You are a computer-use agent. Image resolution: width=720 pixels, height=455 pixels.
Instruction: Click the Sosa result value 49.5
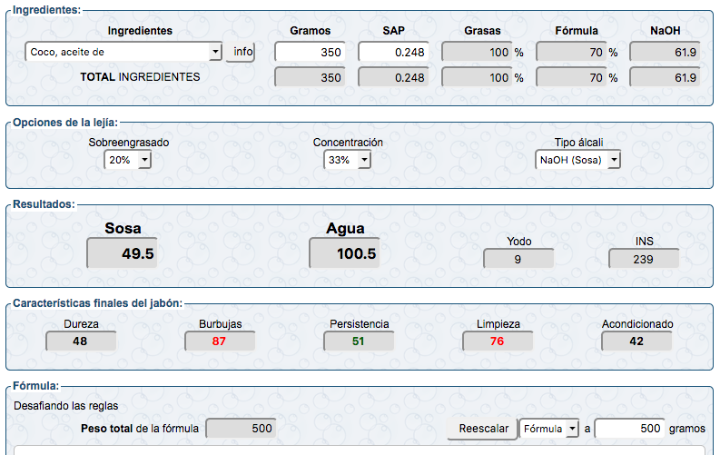click(x=124, y=254)
